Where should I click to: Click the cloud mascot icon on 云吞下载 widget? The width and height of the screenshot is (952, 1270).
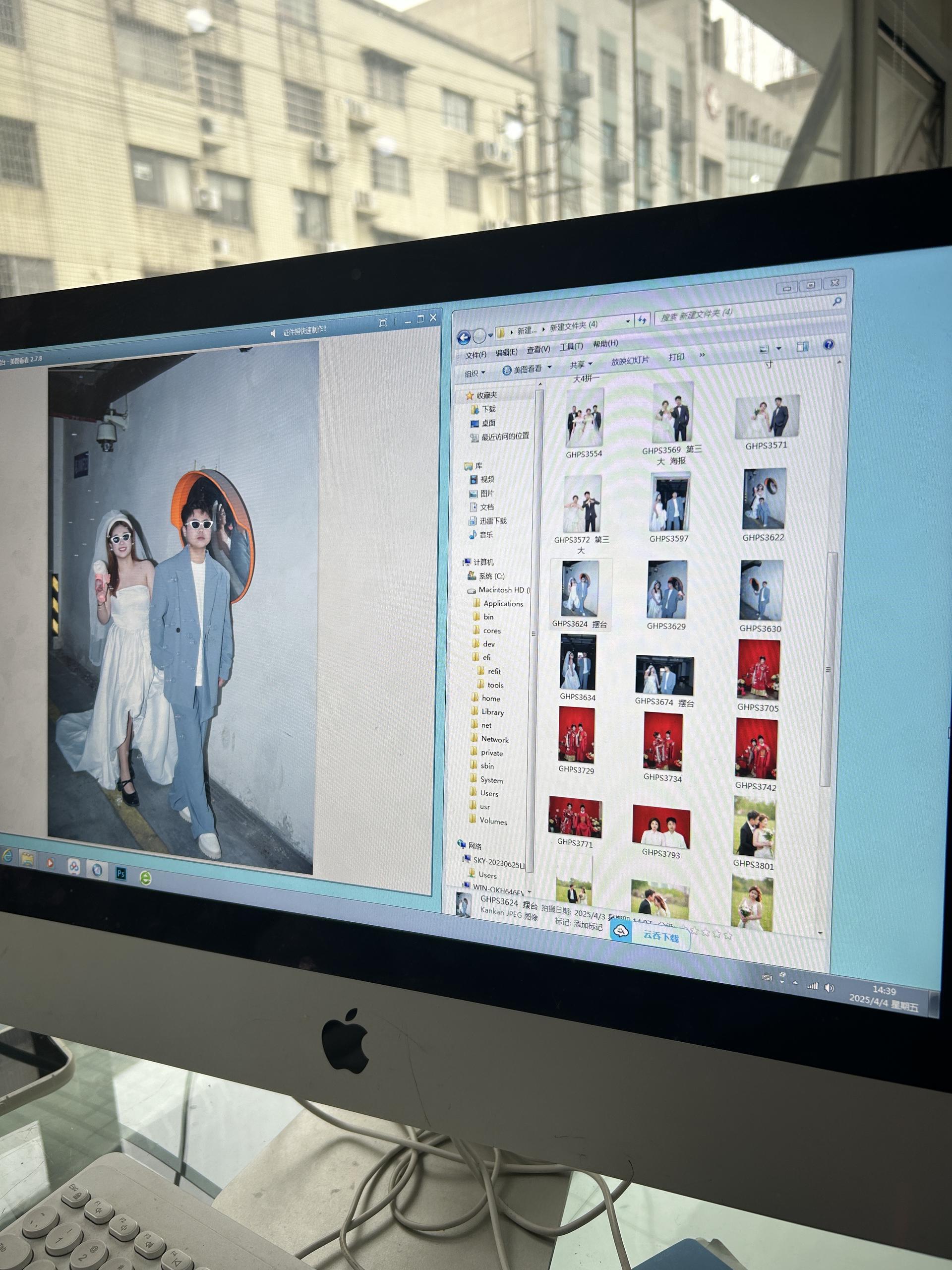(620, 931)
